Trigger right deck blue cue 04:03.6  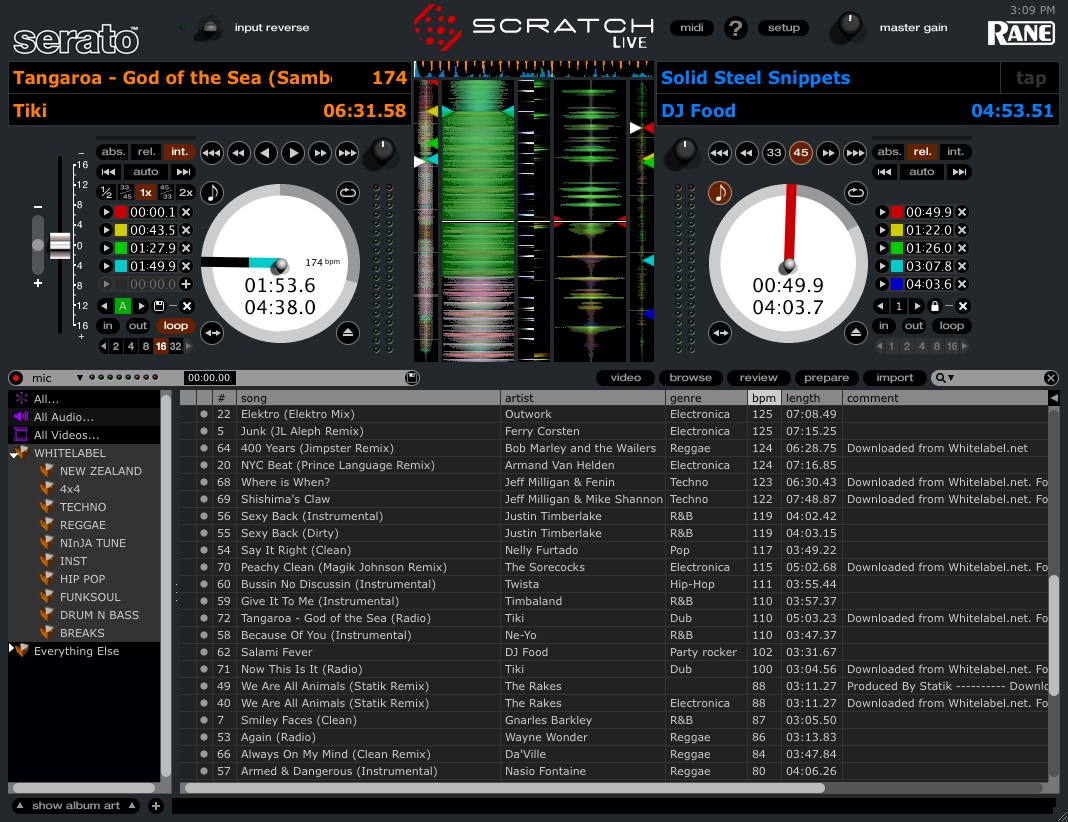click(882, 284)
